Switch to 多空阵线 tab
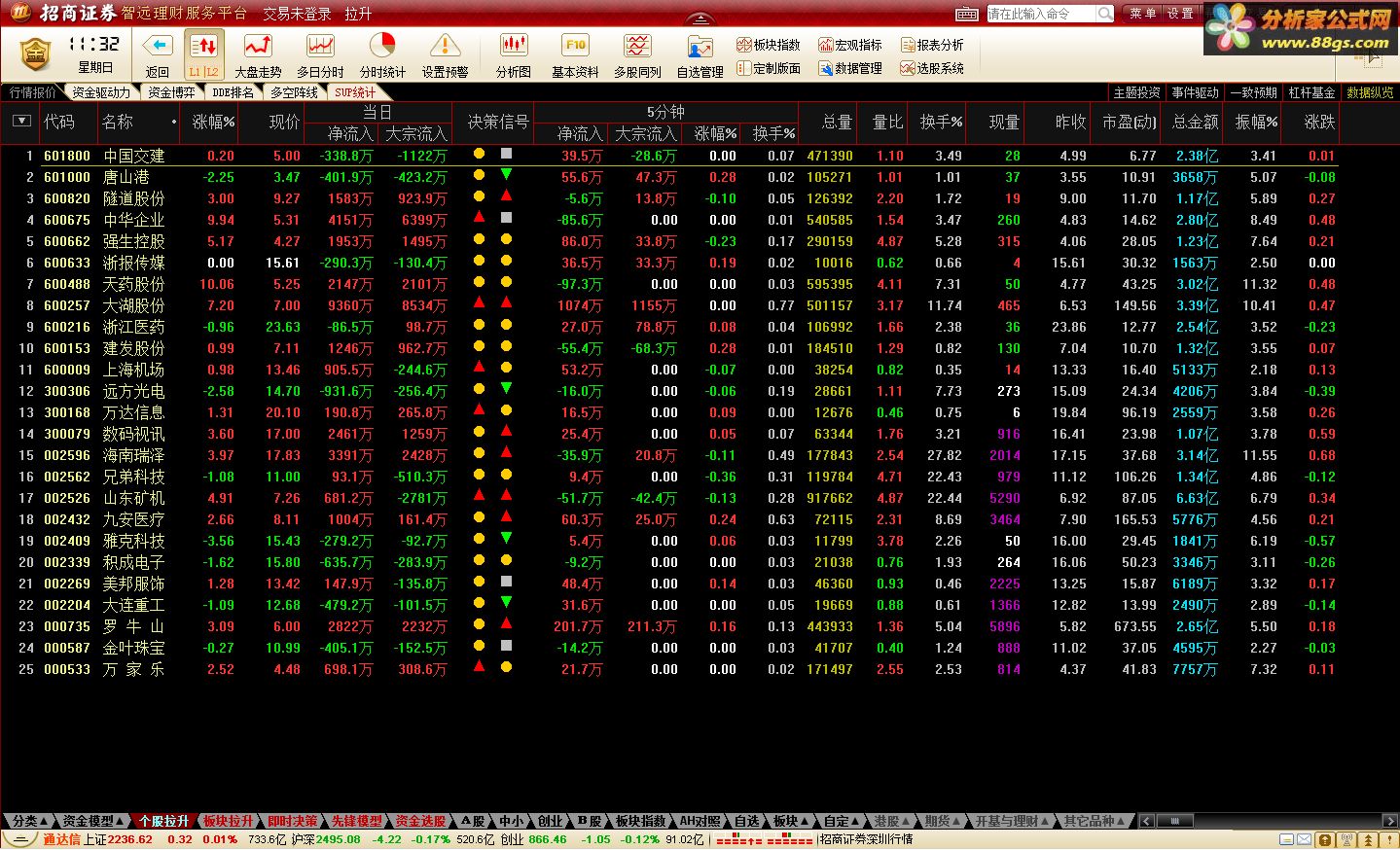 tap(294, 92)
